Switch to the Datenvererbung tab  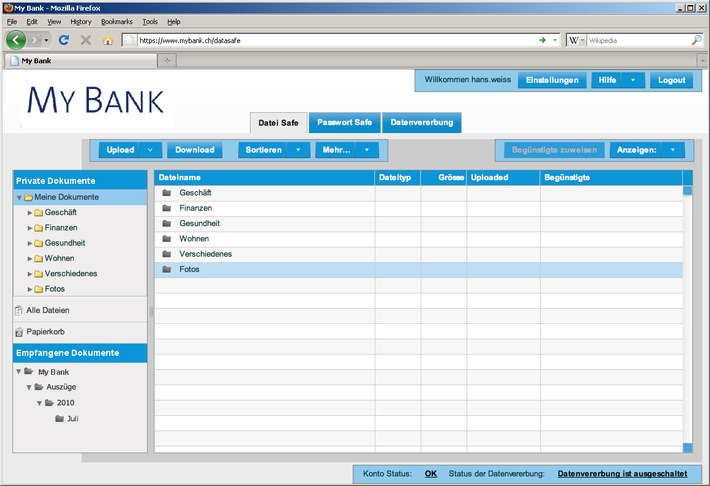422,123
